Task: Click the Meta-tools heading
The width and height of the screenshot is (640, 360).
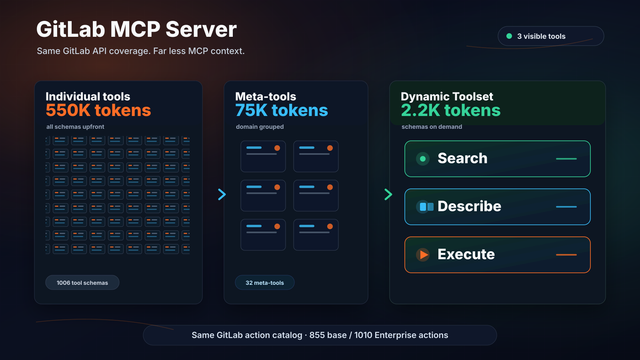Action: [265, 96]
